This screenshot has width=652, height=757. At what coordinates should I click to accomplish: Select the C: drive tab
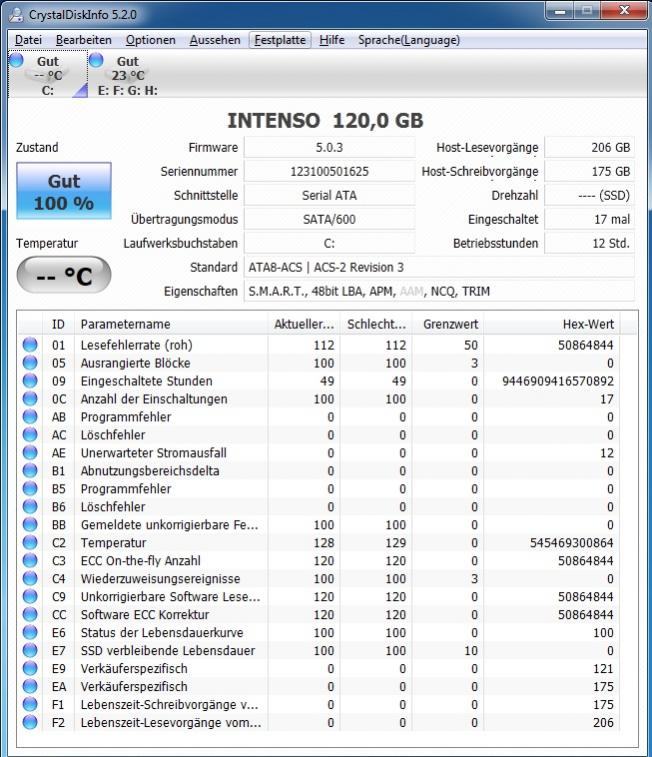pos(48,75)
